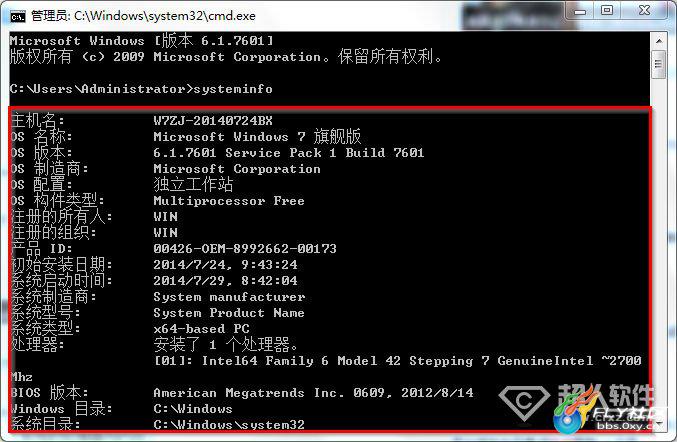Click the Intel64 Family 6 Model 42 line
This screenshot has height=442, width=677.
(x=398, y=361)
